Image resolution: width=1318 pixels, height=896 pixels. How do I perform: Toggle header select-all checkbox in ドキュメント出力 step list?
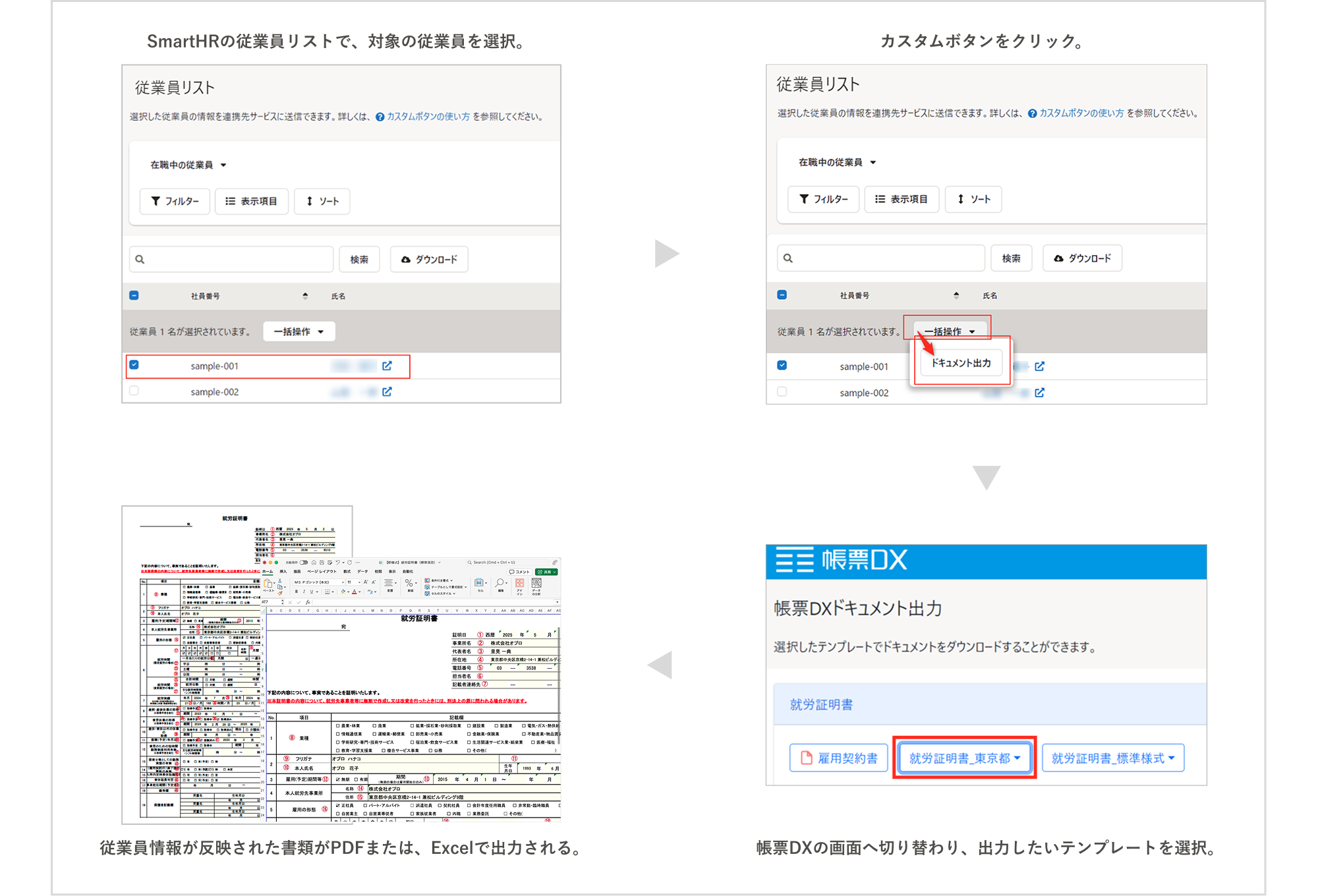pos(782,294)
